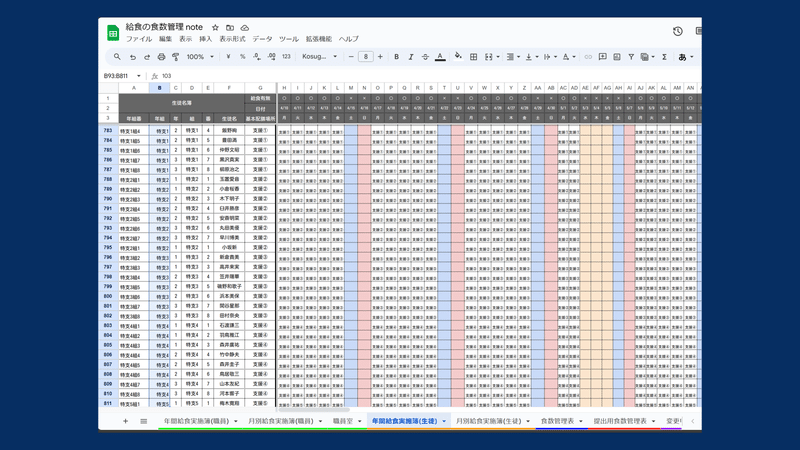This screenshot has width=800, height=450.
Task: Activate the paint format tool
Action: pos(176,57)
